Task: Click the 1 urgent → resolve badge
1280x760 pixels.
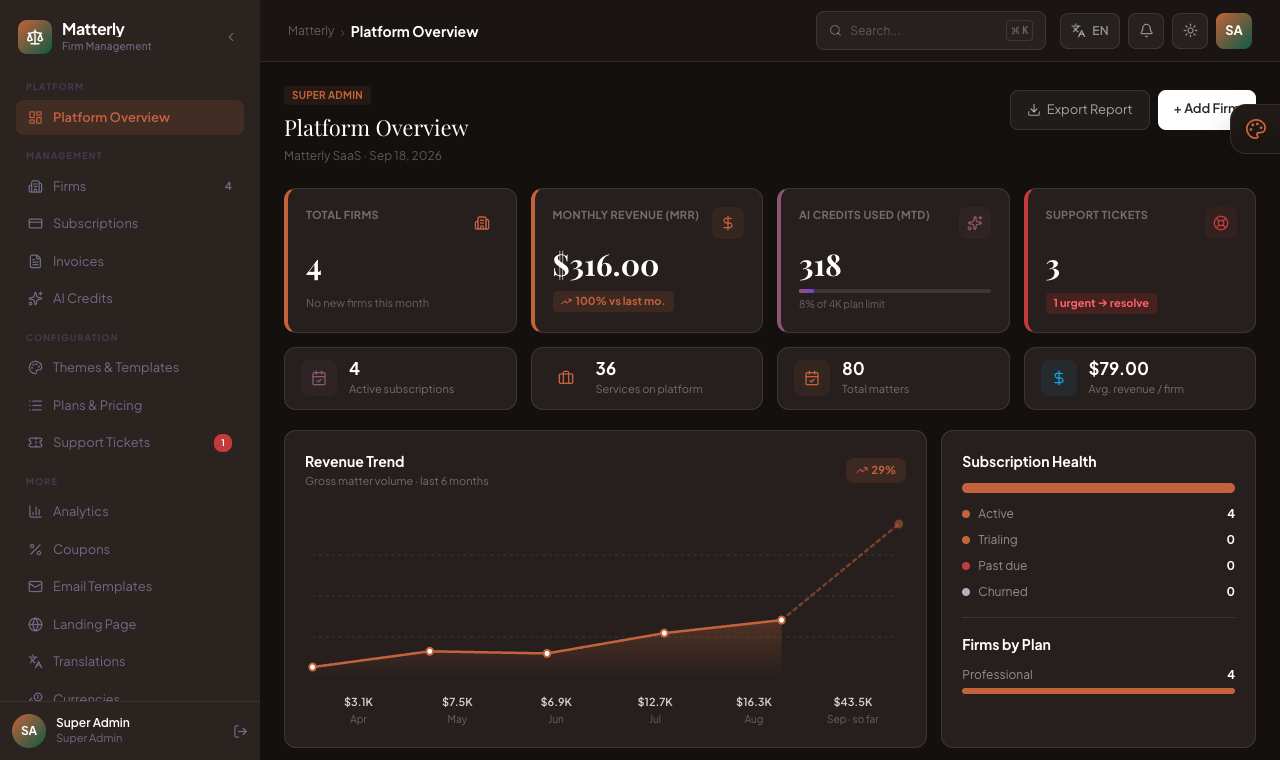Action: (1101, 303)
